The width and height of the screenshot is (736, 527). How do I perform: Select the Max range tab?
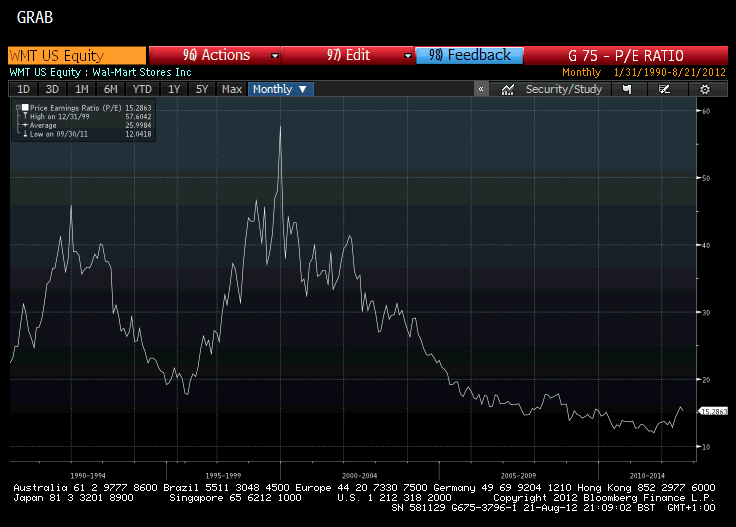click(232, 89)
